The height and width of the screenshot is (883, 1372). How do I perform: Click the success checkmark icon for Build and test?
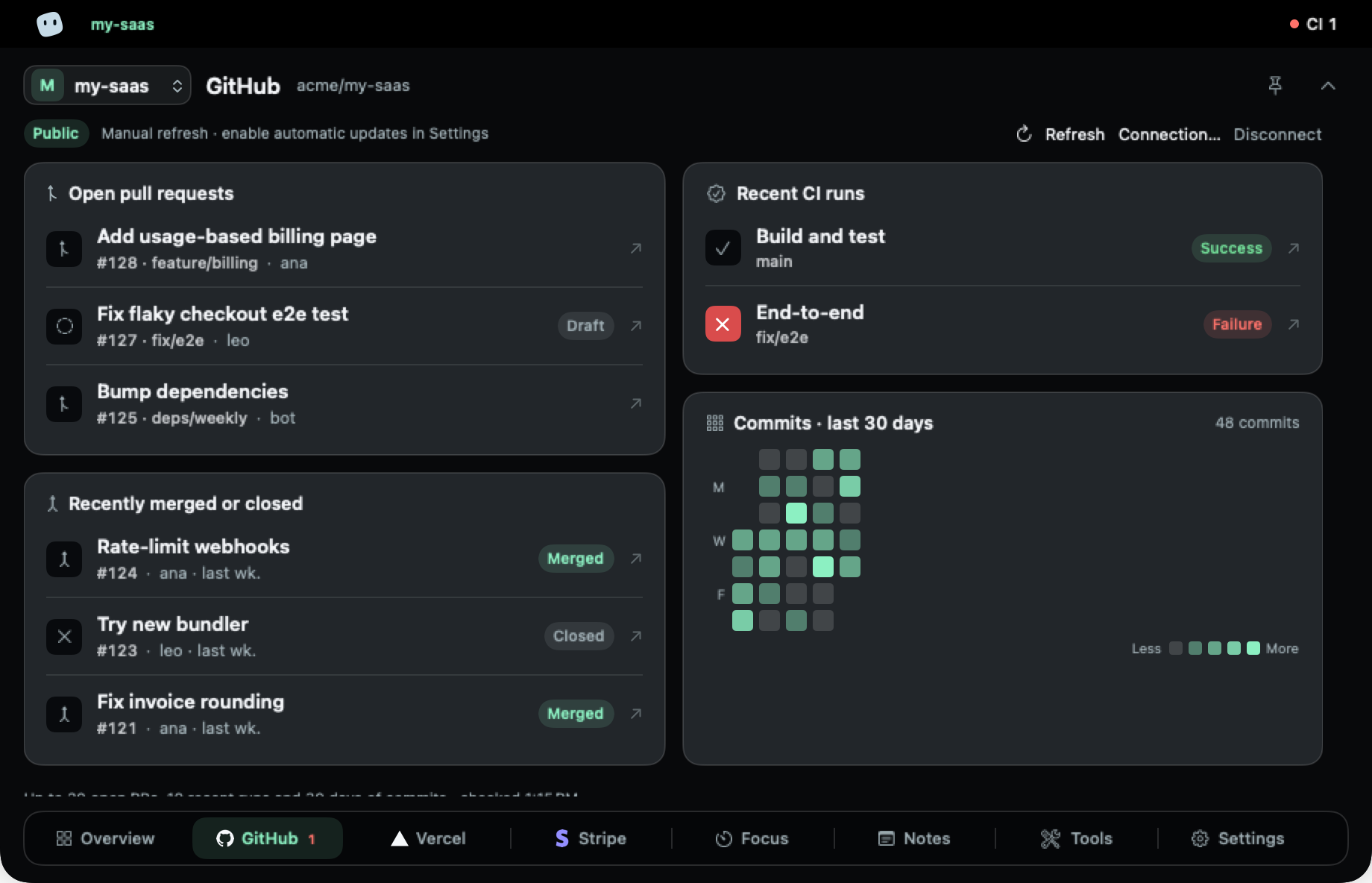click(723, 248)
